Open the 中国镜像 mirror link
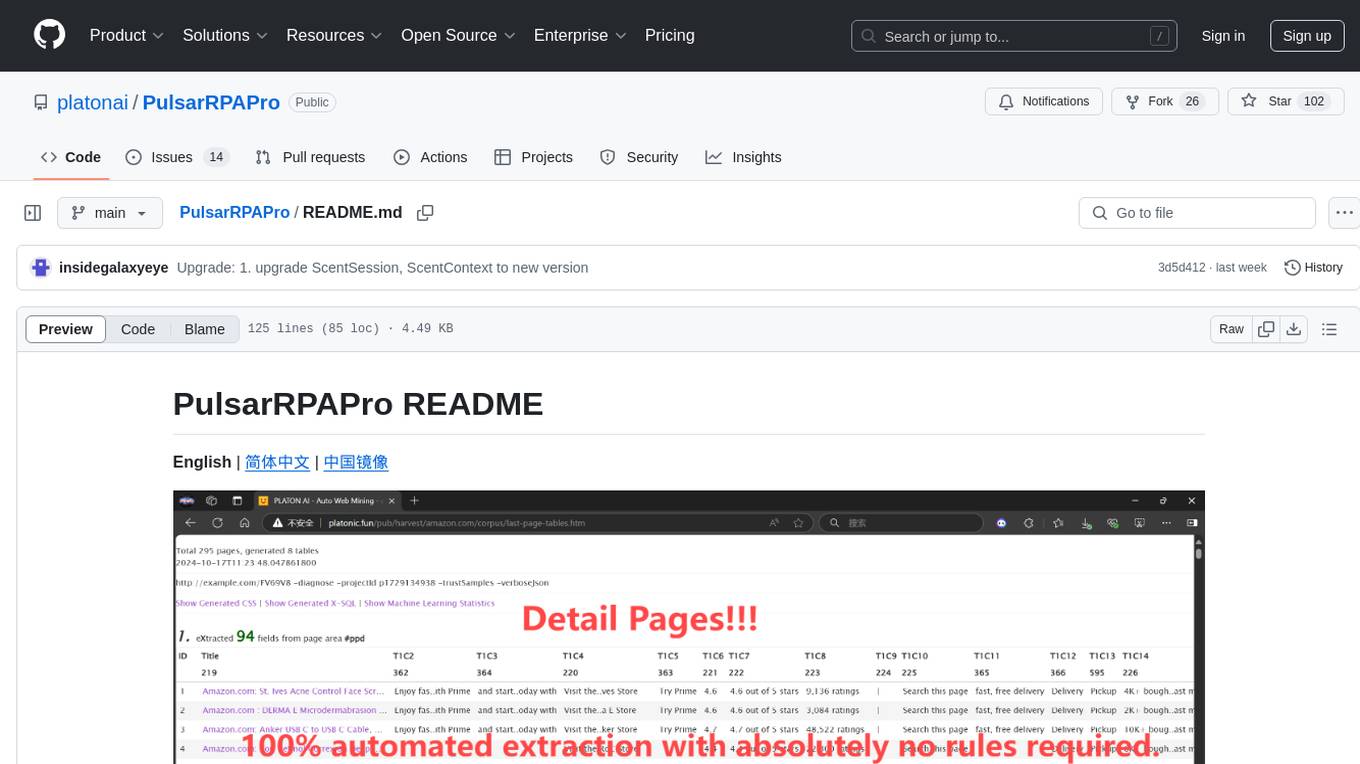 [356, 462]
